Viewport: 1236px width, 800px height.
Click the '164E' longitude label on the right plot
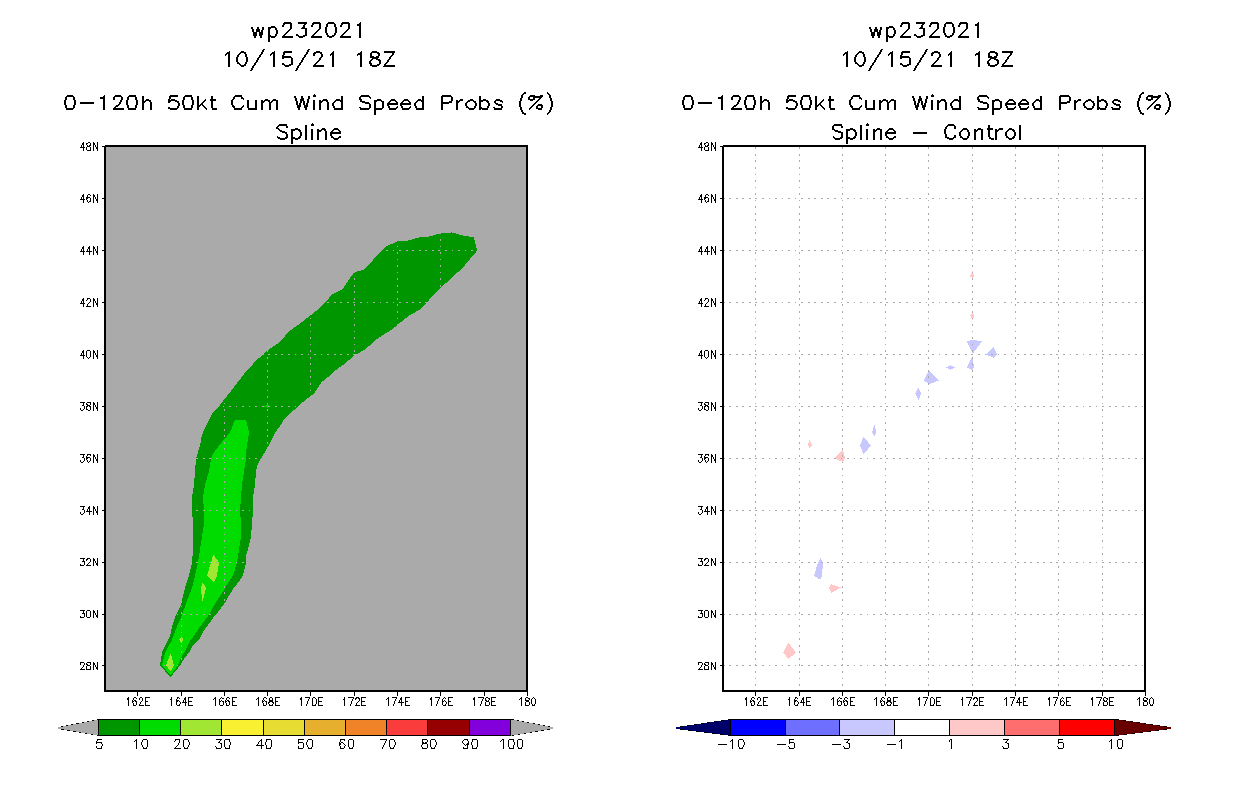coord(799,702)
